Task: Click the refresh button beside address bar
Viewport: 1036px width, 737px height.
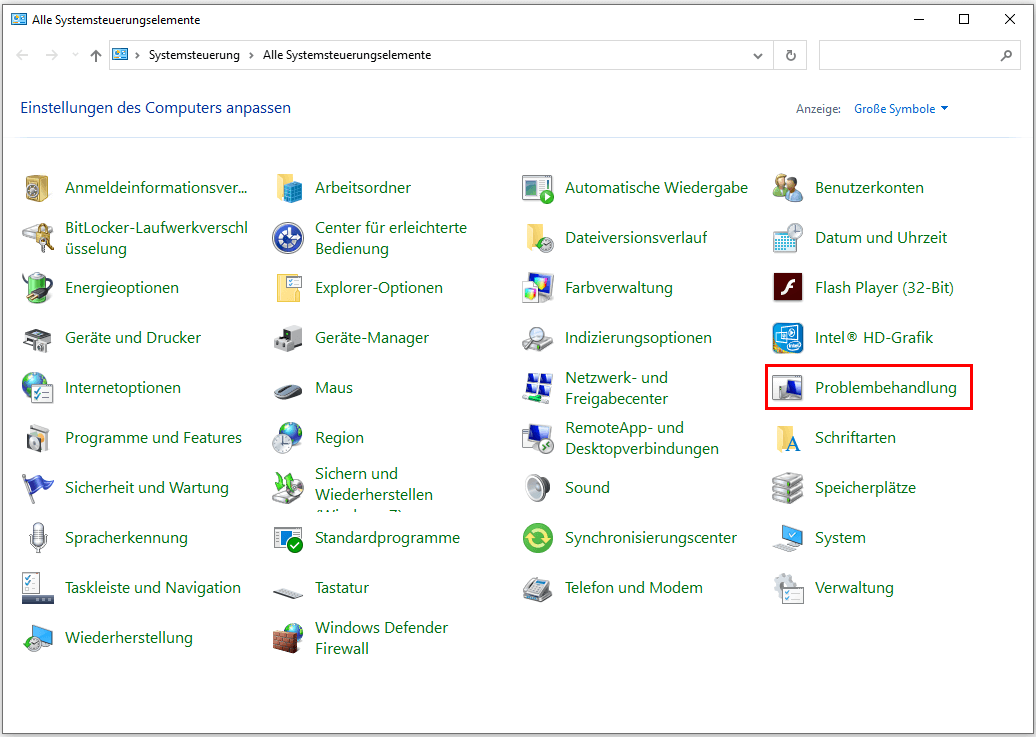Action: click(x=790, y=56)
